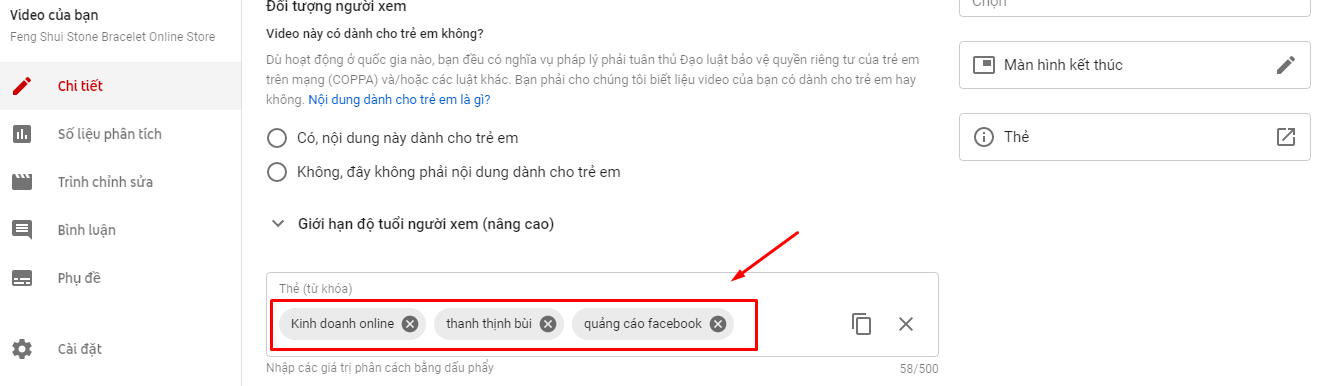
Task: Remove the "quảng cáo facebook" tag
Action: 718,324
